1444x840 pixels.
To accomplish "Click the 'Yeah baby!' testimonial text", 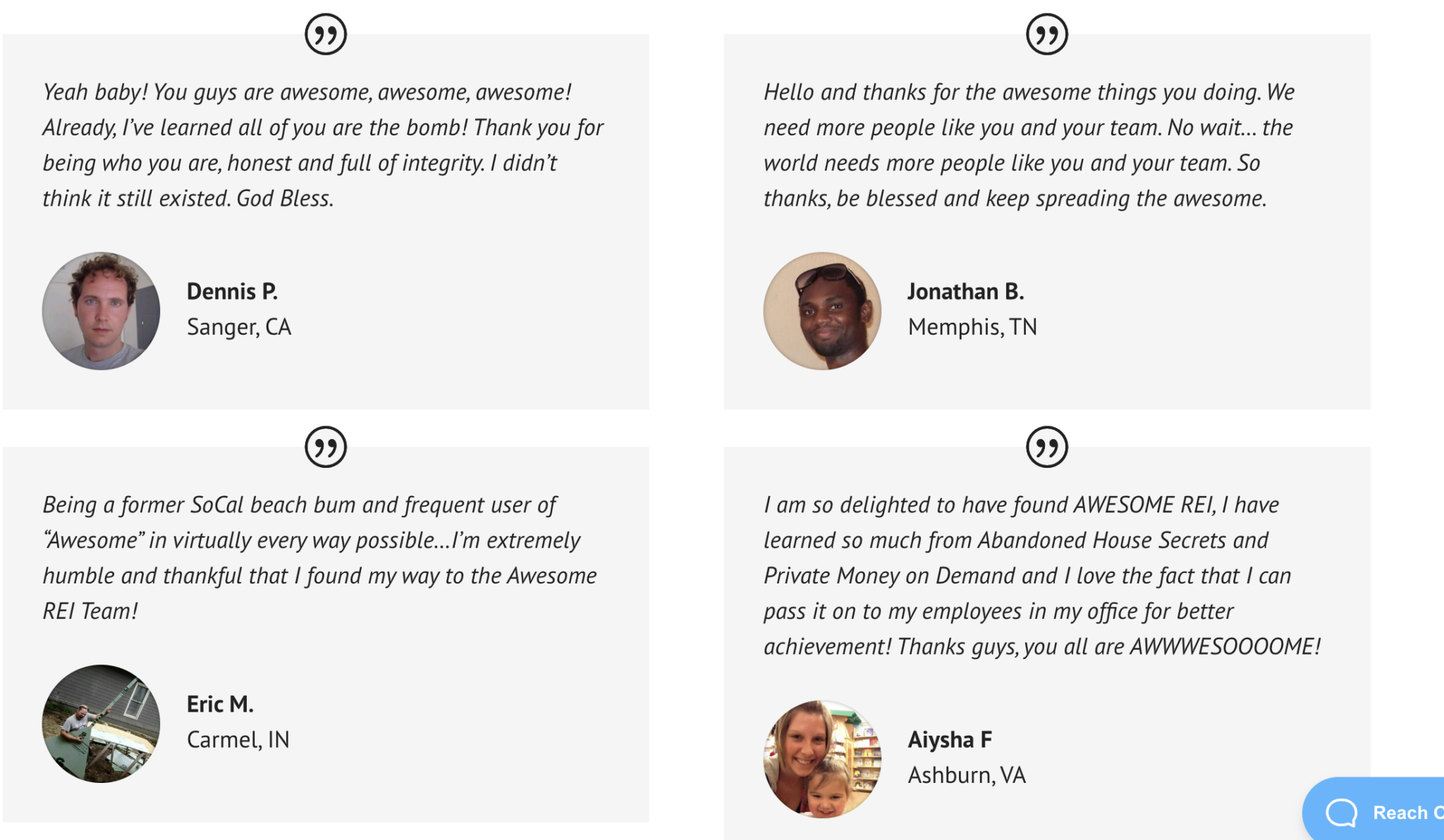I will pos(323,145).
